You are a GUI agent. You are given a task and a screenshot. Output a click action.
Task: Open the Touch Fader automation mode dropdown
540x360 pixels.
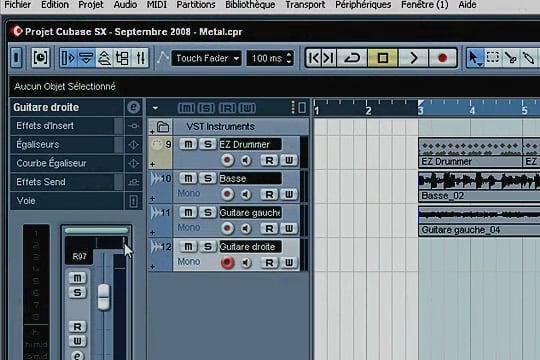click(206, 58)
